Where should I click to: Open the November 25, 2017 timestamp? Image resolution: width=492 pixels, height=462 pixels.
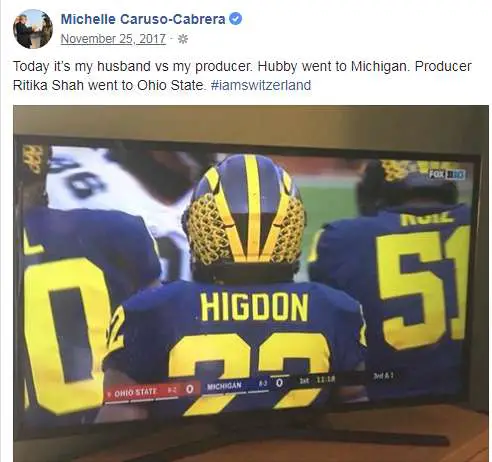(x=113, y=39)
